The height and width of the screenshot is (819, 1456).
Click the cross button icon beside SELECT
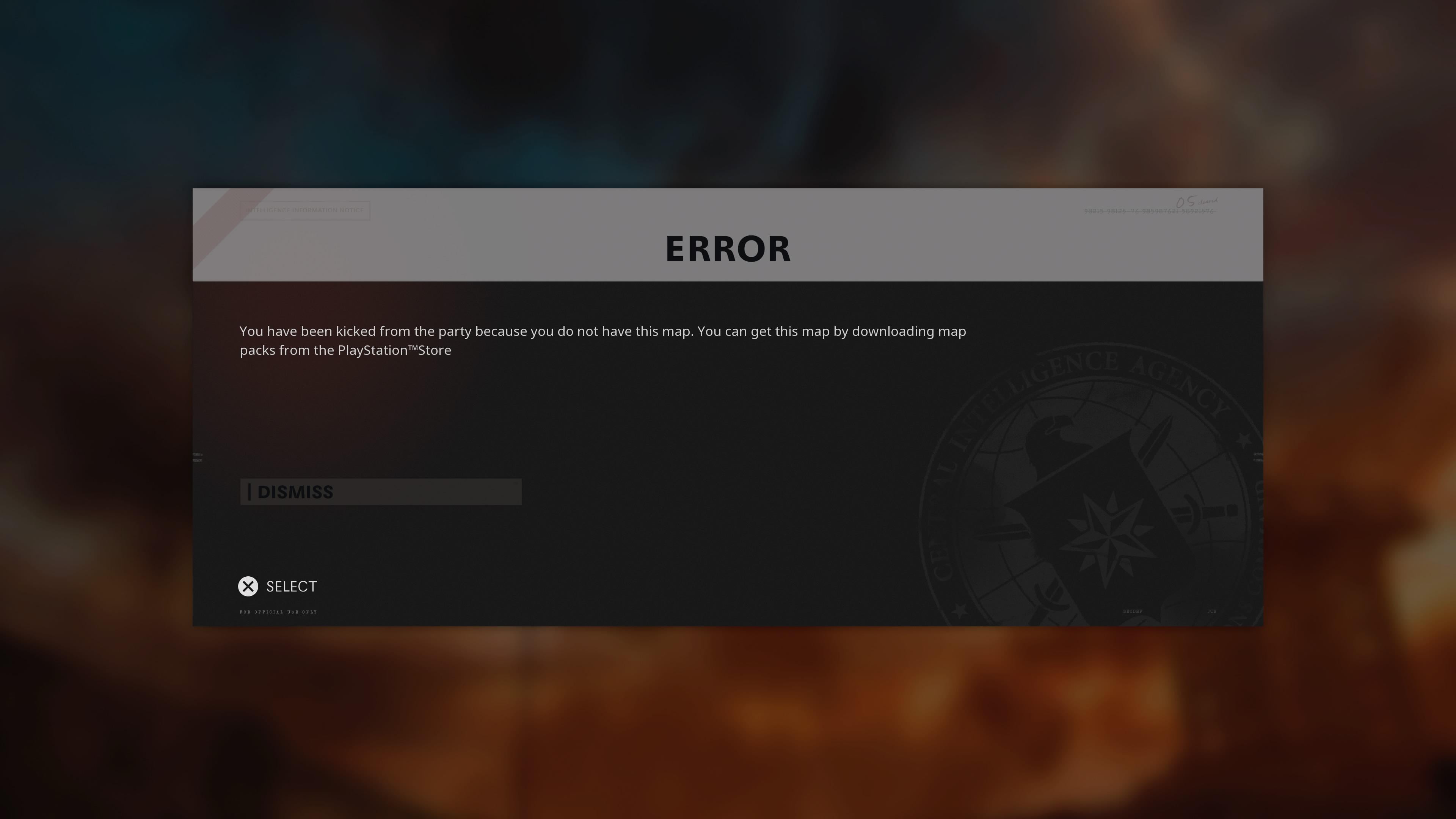click(248, 586)
